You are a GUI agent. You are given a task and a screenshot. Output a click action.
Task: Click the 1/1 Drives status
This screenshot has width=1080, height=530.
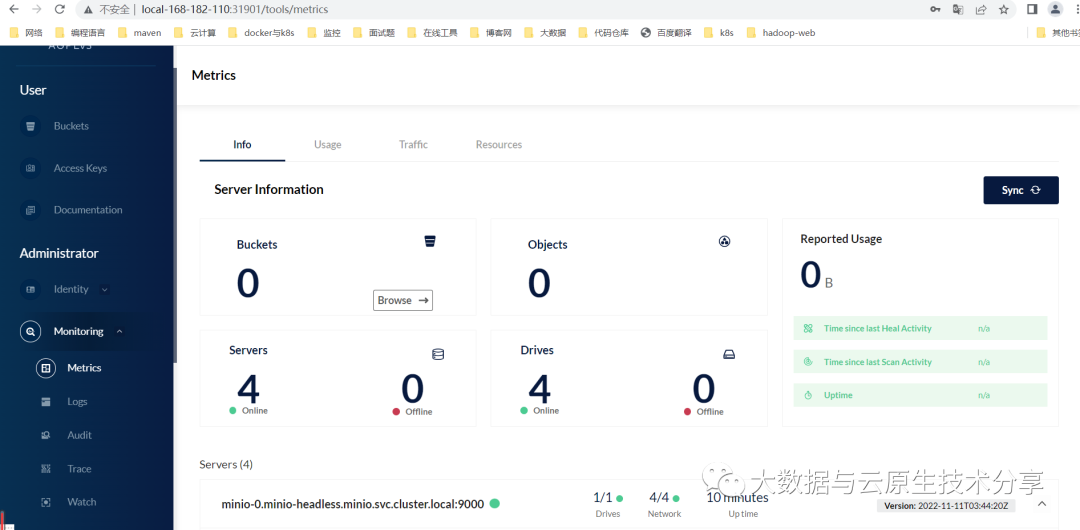608,504
